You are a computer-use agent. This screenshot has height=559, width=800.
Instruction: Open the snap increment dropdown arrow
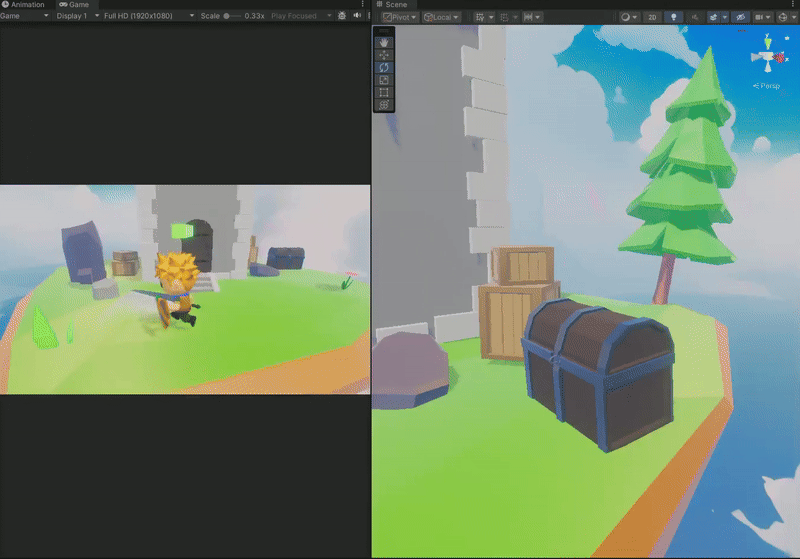click(538, 17)
